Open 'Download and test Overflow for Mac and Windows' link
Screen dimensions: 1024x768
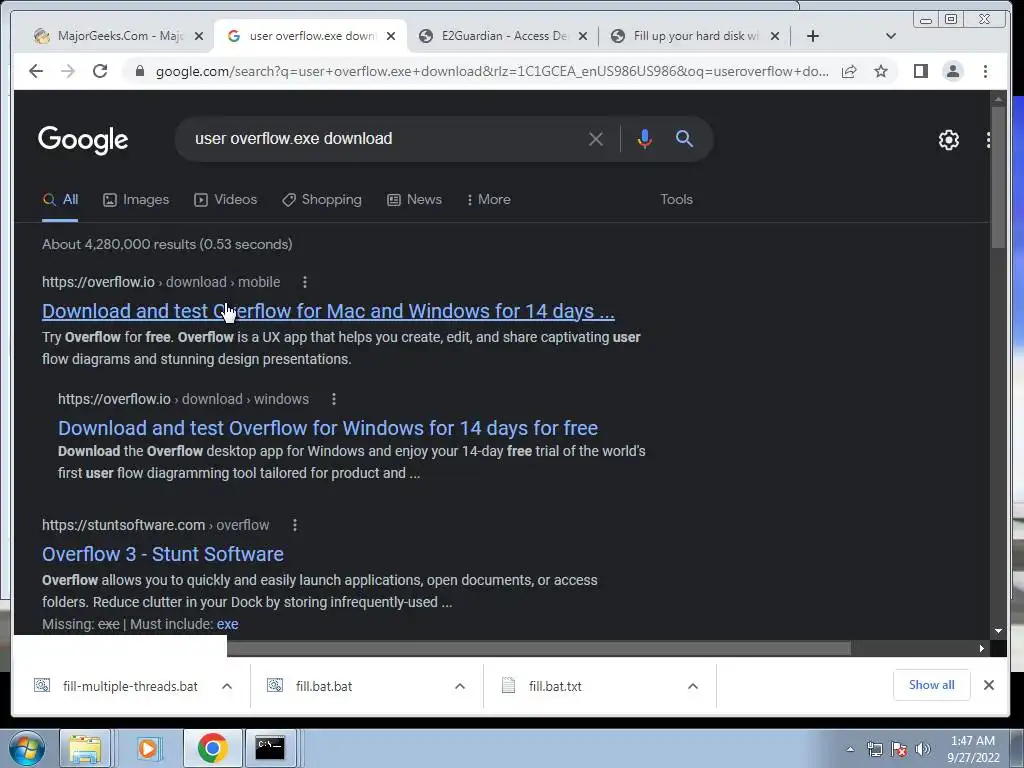pos(328,311)
